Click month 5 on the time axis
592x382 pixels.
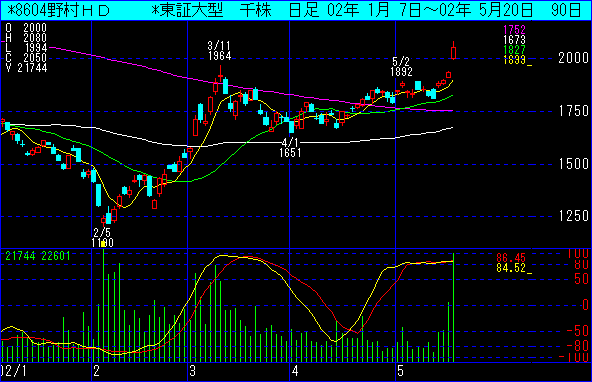[401, 371]
